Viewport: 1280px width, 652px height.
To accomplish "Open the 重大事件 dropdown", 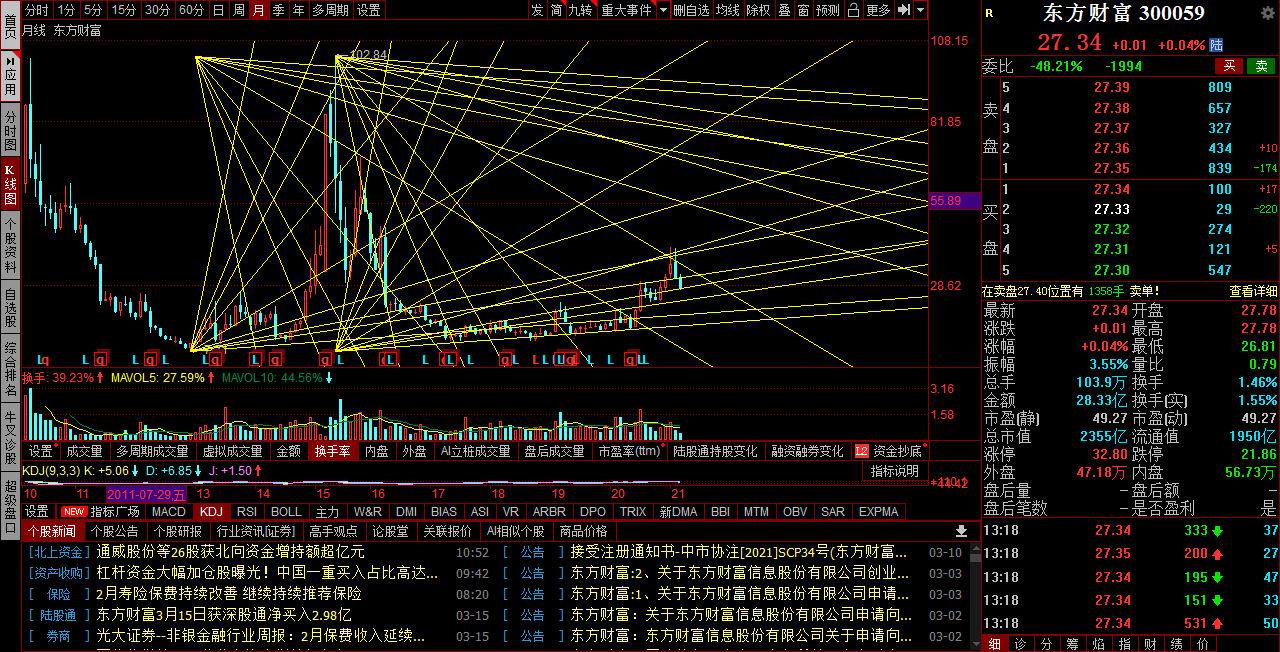I will pos(626,10).
